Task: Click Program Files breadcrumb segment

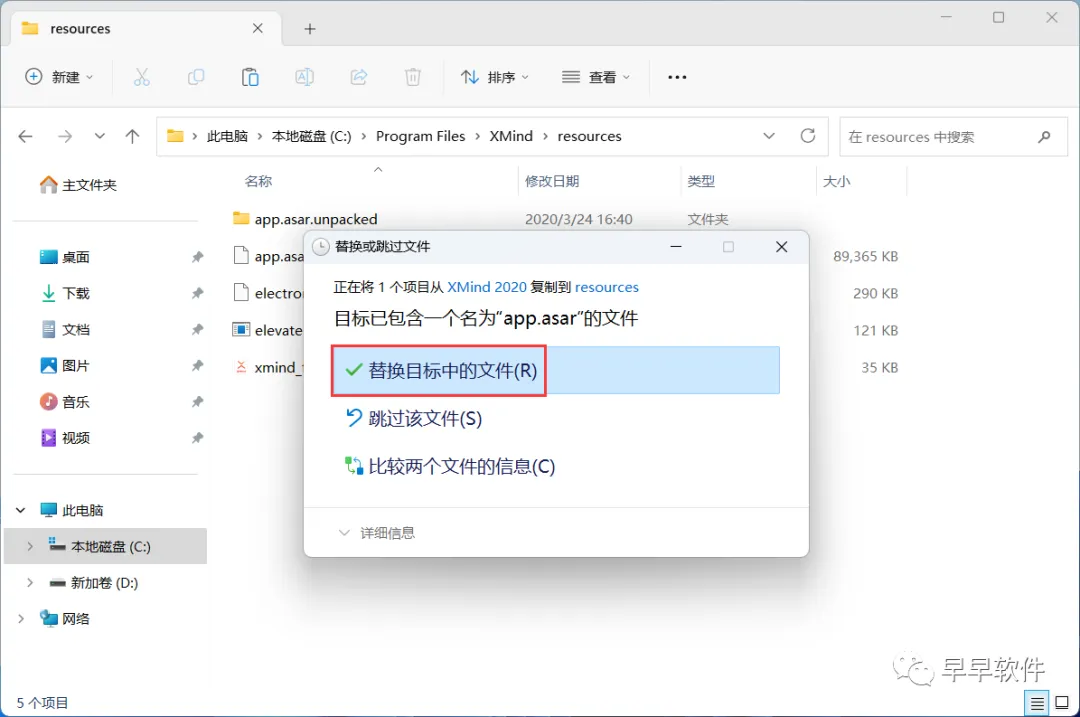Action: tap(420, 136)
